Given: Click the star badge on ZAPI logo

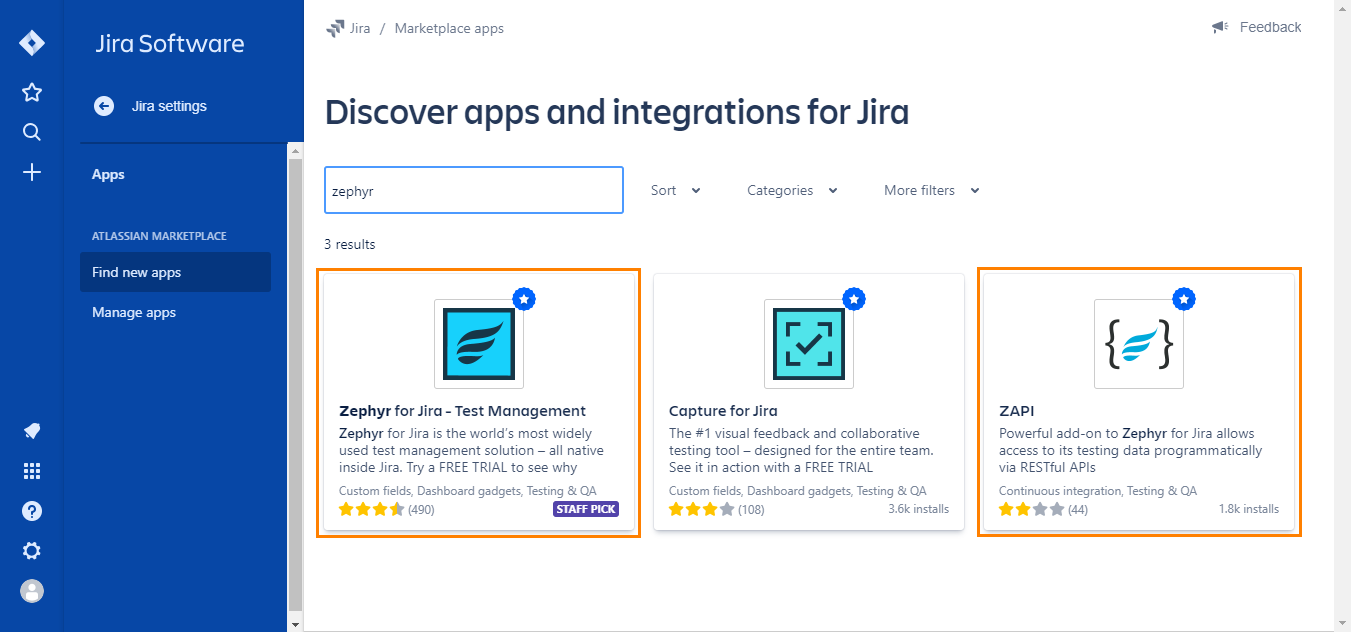Looking at the screenshot, I should click(x=1184, y=299).
